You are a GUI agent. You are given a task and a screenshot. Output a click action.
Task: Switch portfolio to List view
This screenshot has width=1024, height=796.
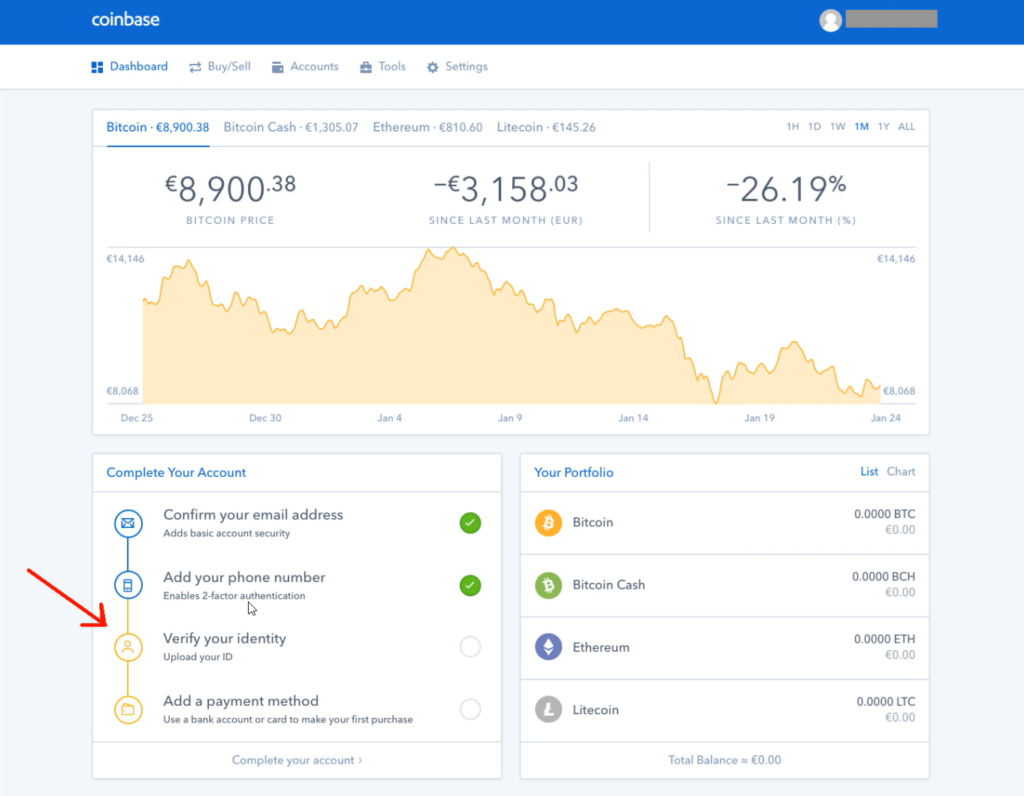(869, 471)
